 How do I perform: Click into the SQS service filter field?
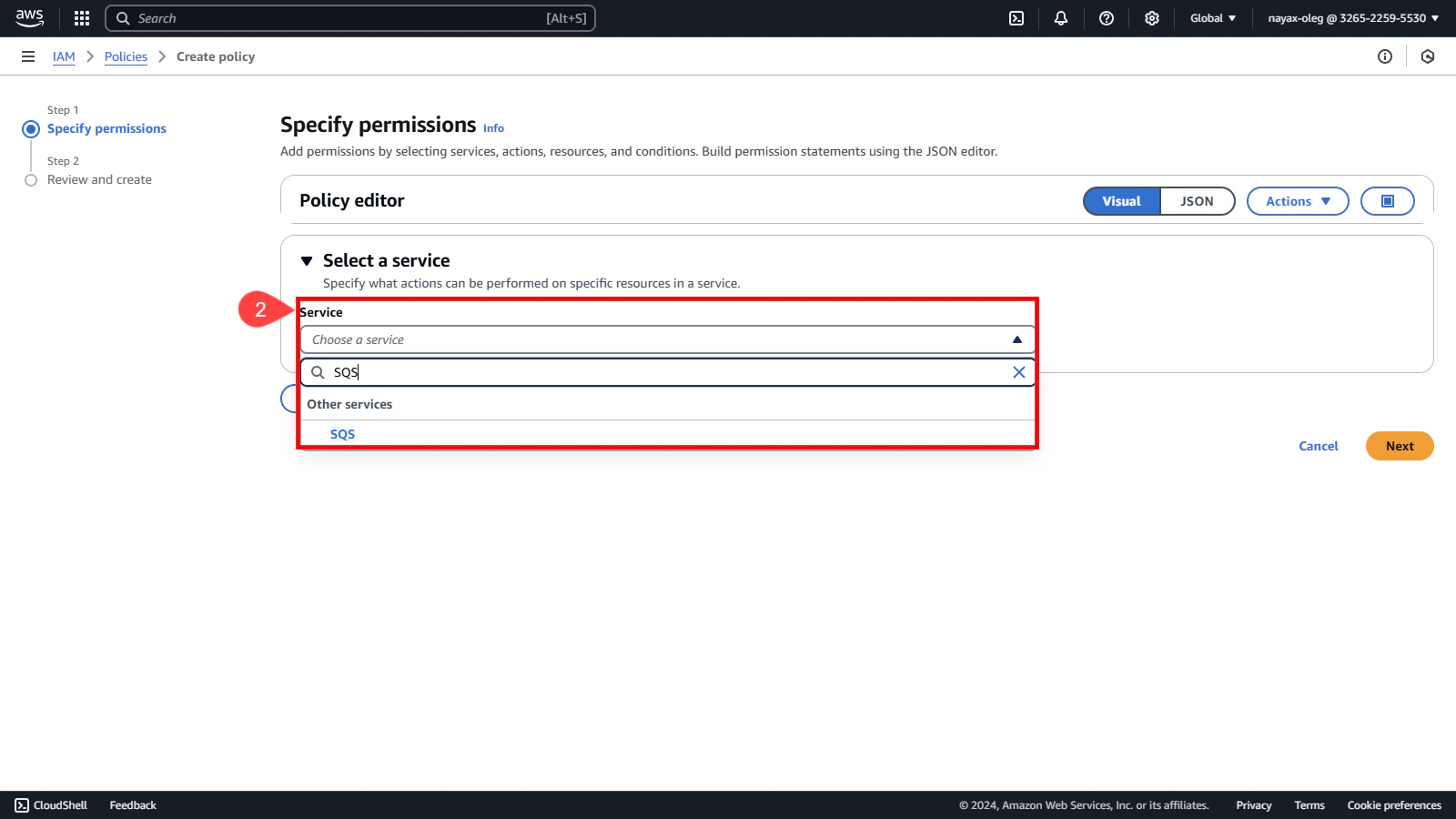(x=668, y=372)
